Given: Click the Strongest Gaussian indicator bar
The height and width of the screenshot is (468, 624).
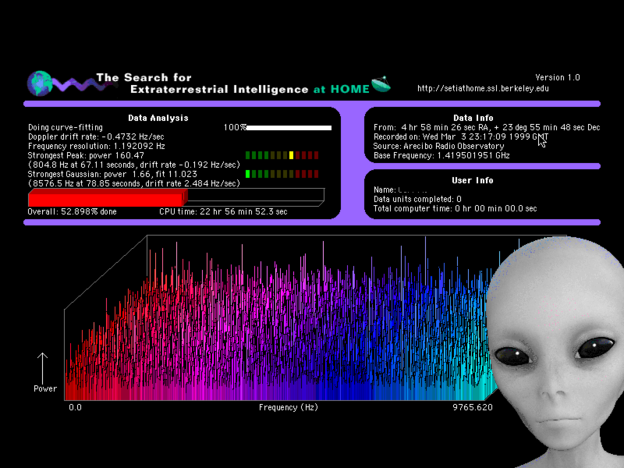Looking at the screenshot, I should pos(282,174).
